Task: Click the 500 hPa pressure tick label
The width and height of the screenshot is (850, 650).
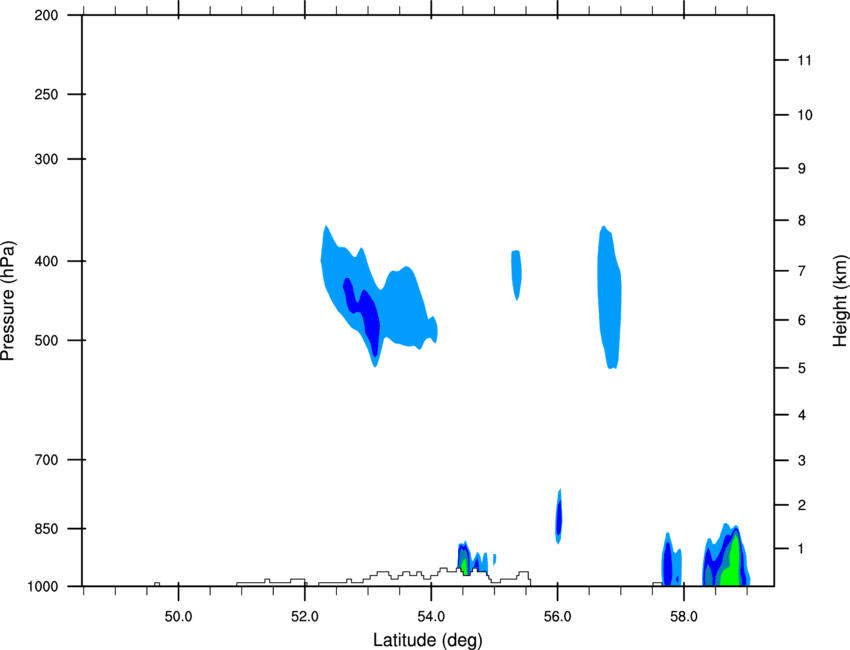Action: tap(46, 340)
